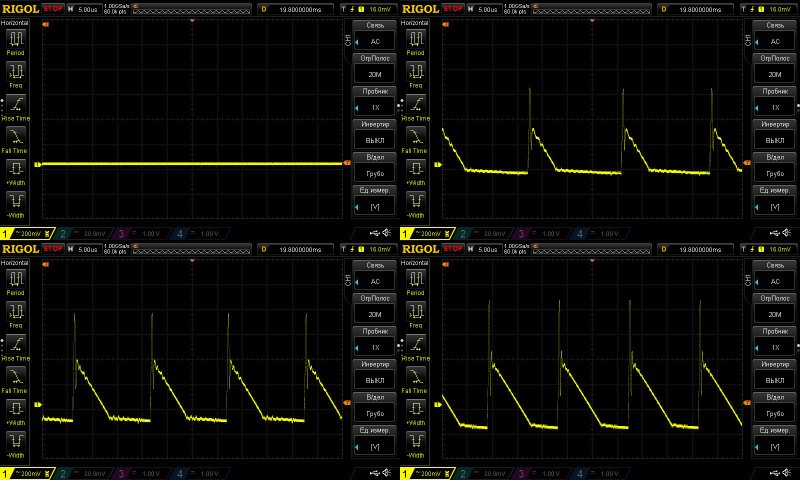Open Пробник 1X probe menu in top-right scope
800x480 pixels.
(775, 102)
